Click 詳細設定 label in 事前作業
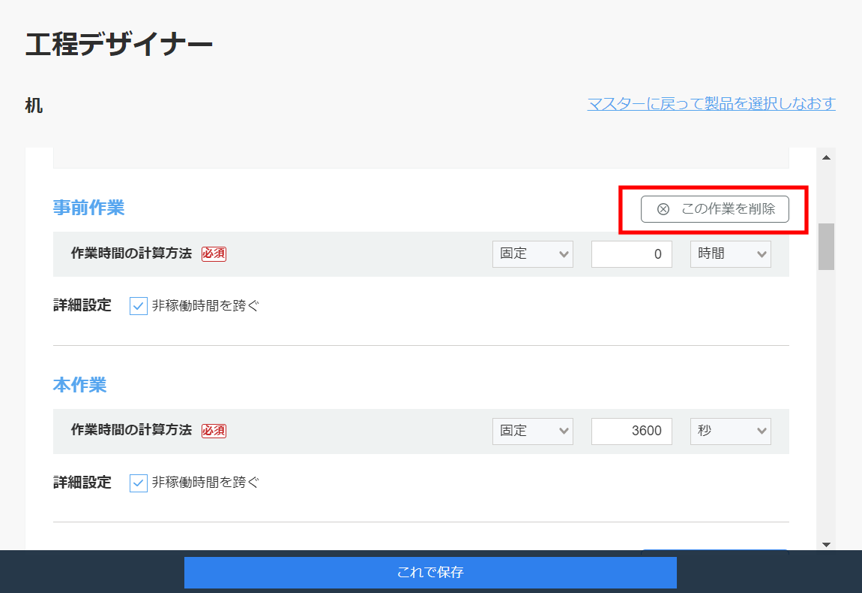The width and height of the screenshot is (864, 594). pyautogui.click(x=82, y=305)
